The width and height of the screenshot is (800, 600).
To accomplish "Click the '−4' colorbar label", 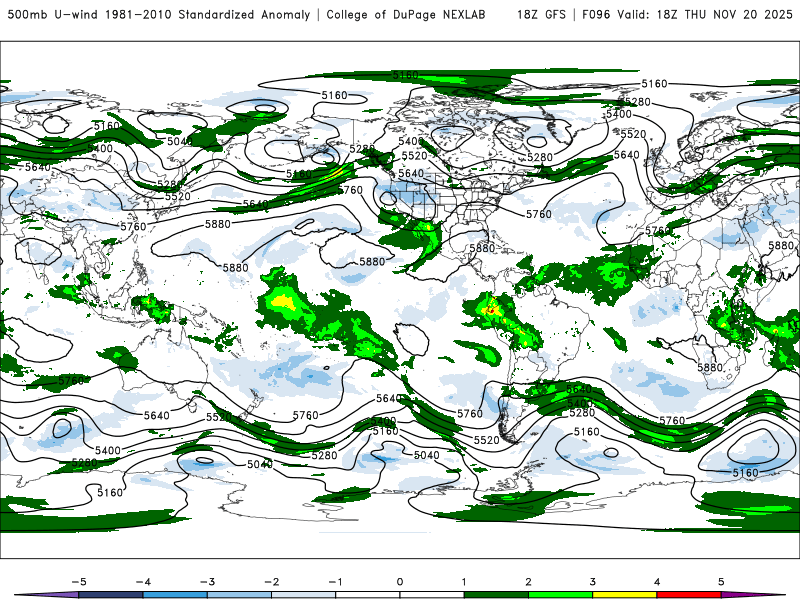I will click(143, 582).
